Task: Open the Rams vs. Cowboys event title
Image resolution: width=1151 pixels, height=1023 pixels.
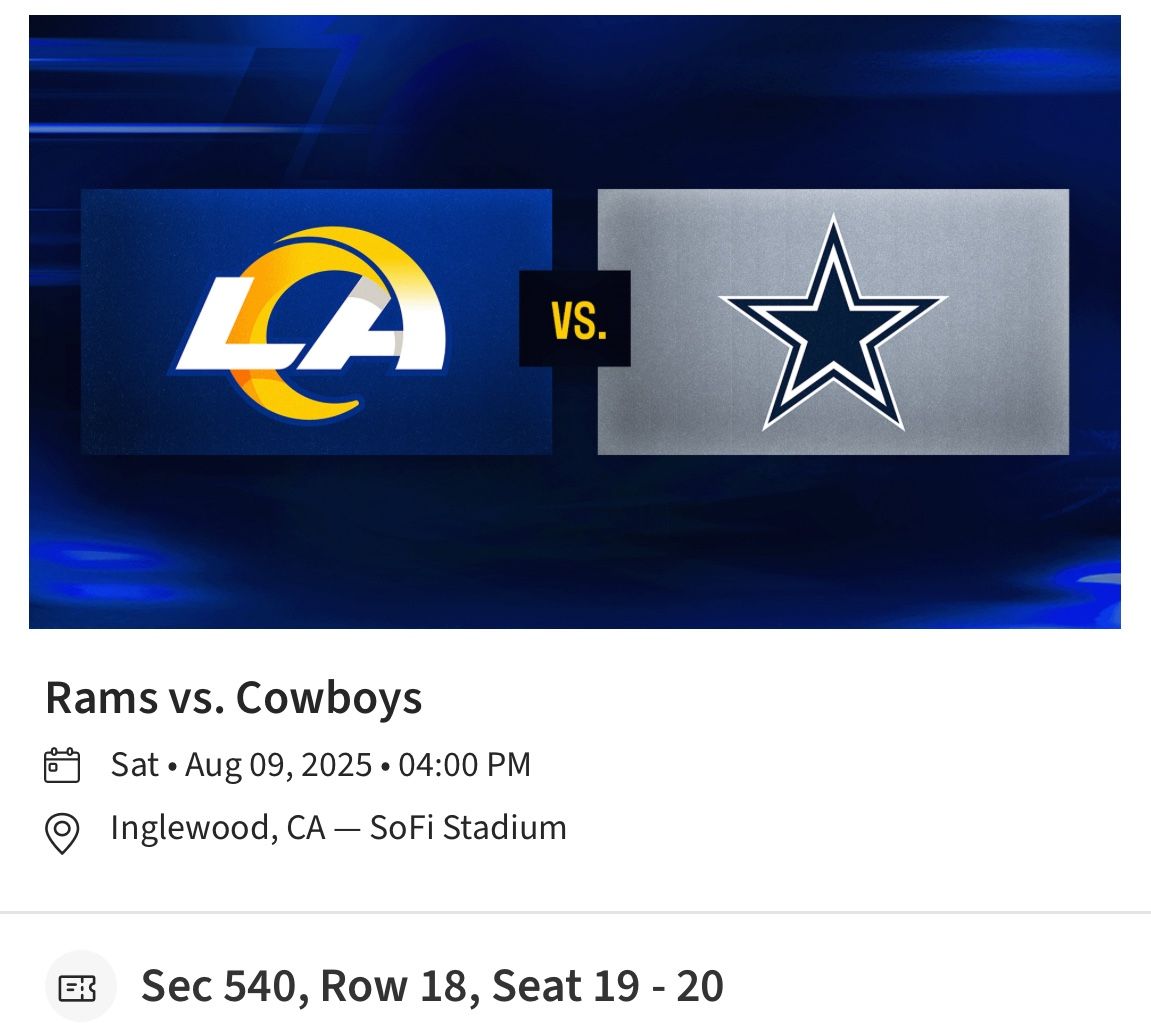Action: click(234, 698)
